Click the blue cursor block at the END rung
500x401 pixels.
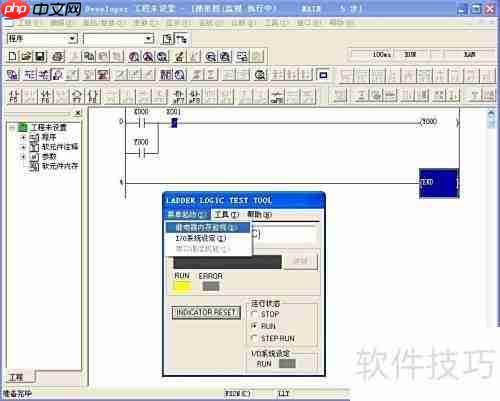(x=439, y=183)
